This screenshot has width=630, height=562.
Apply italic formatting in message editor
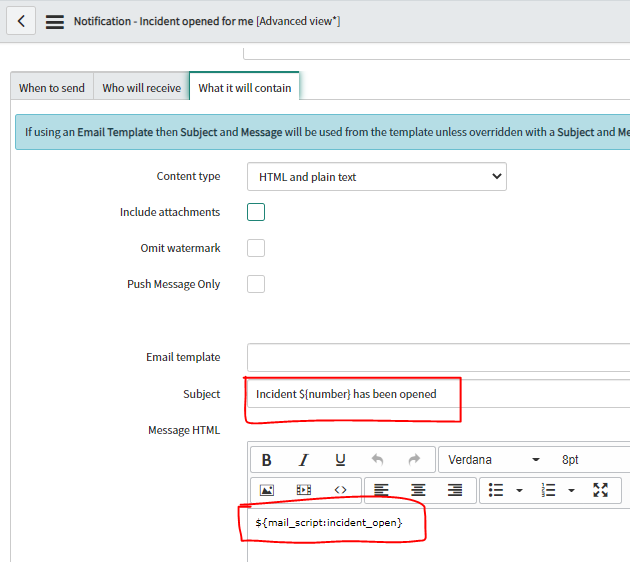coord(304,460)
